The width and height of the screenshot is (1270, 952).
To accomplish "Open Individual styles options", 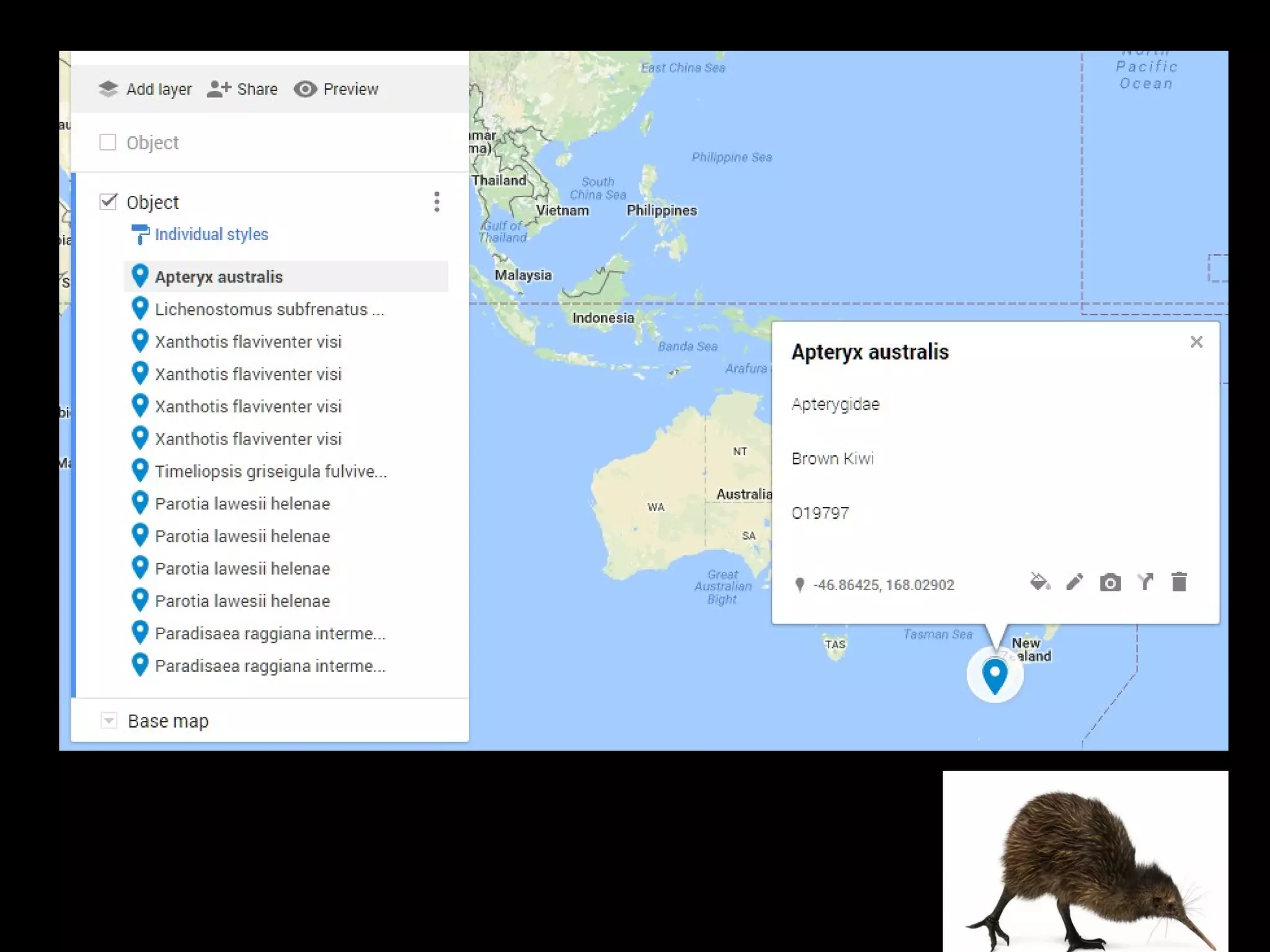I will [211, 234].
